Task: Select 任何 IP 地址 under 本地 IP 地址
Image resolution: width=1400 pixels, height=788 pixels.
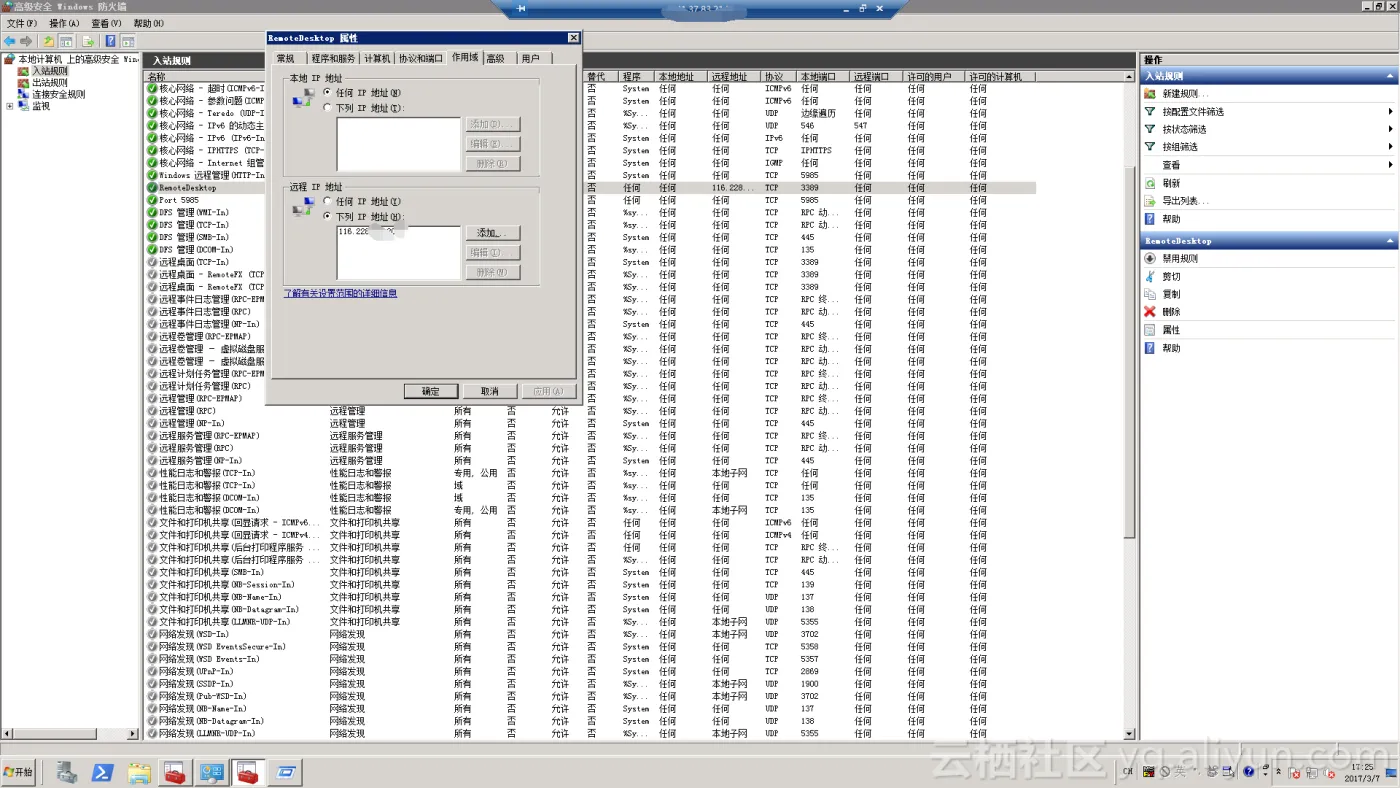Action: coord(327,92)
